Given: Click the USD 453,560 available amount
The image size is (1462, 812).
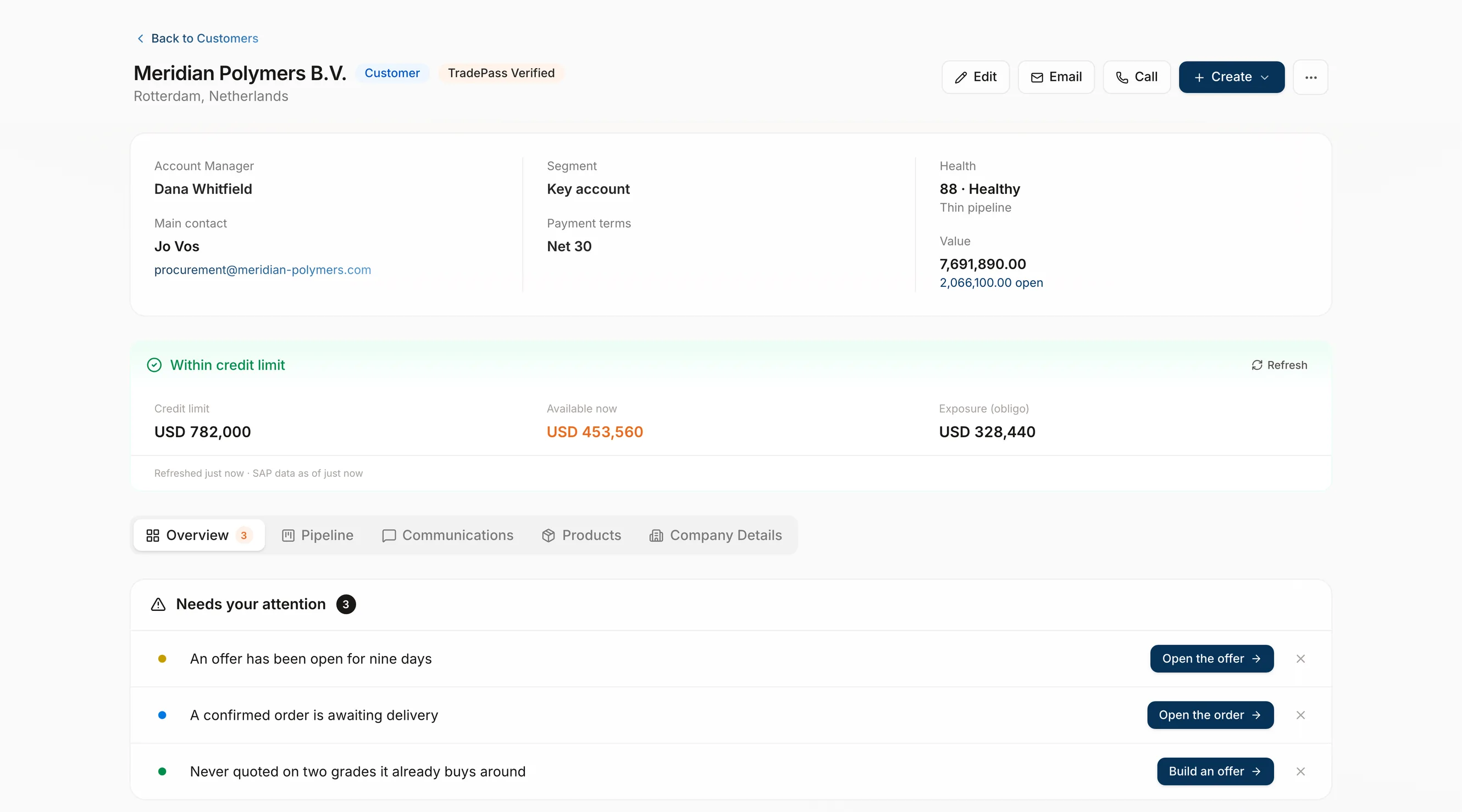Looking at the screenshot, I should point(595,432).
